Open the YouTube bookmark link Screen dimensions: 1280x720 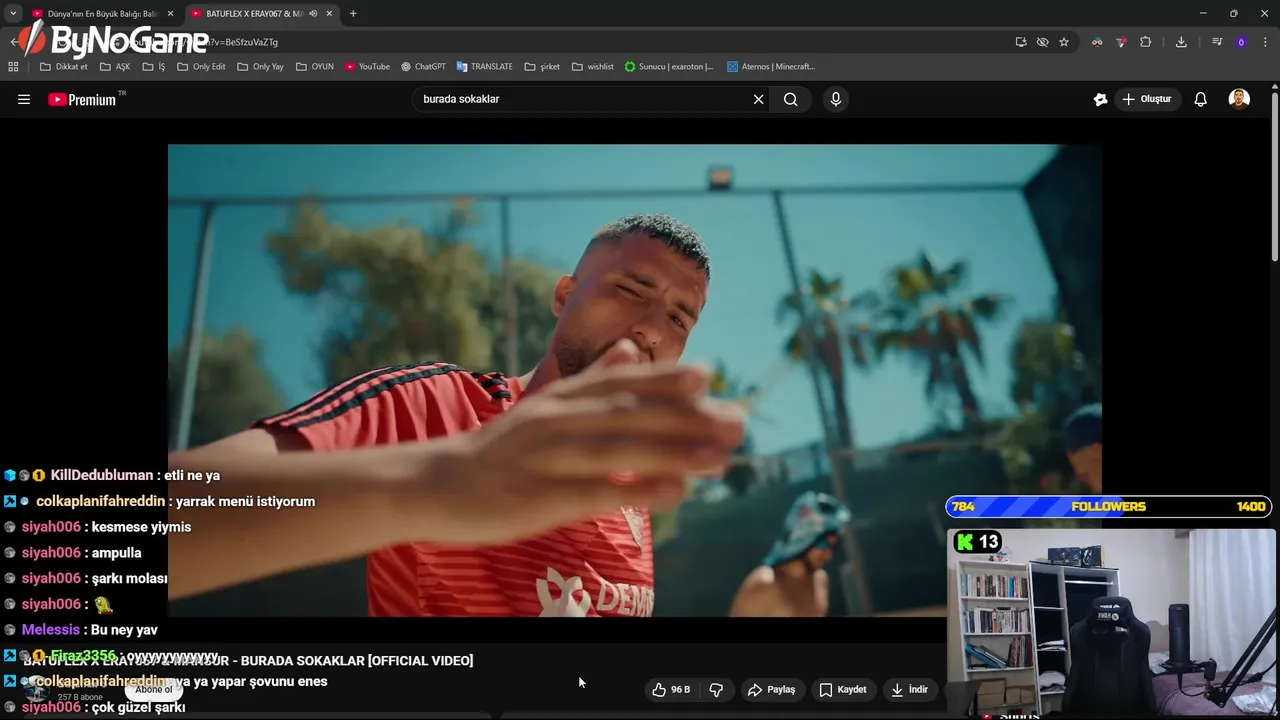367,67
